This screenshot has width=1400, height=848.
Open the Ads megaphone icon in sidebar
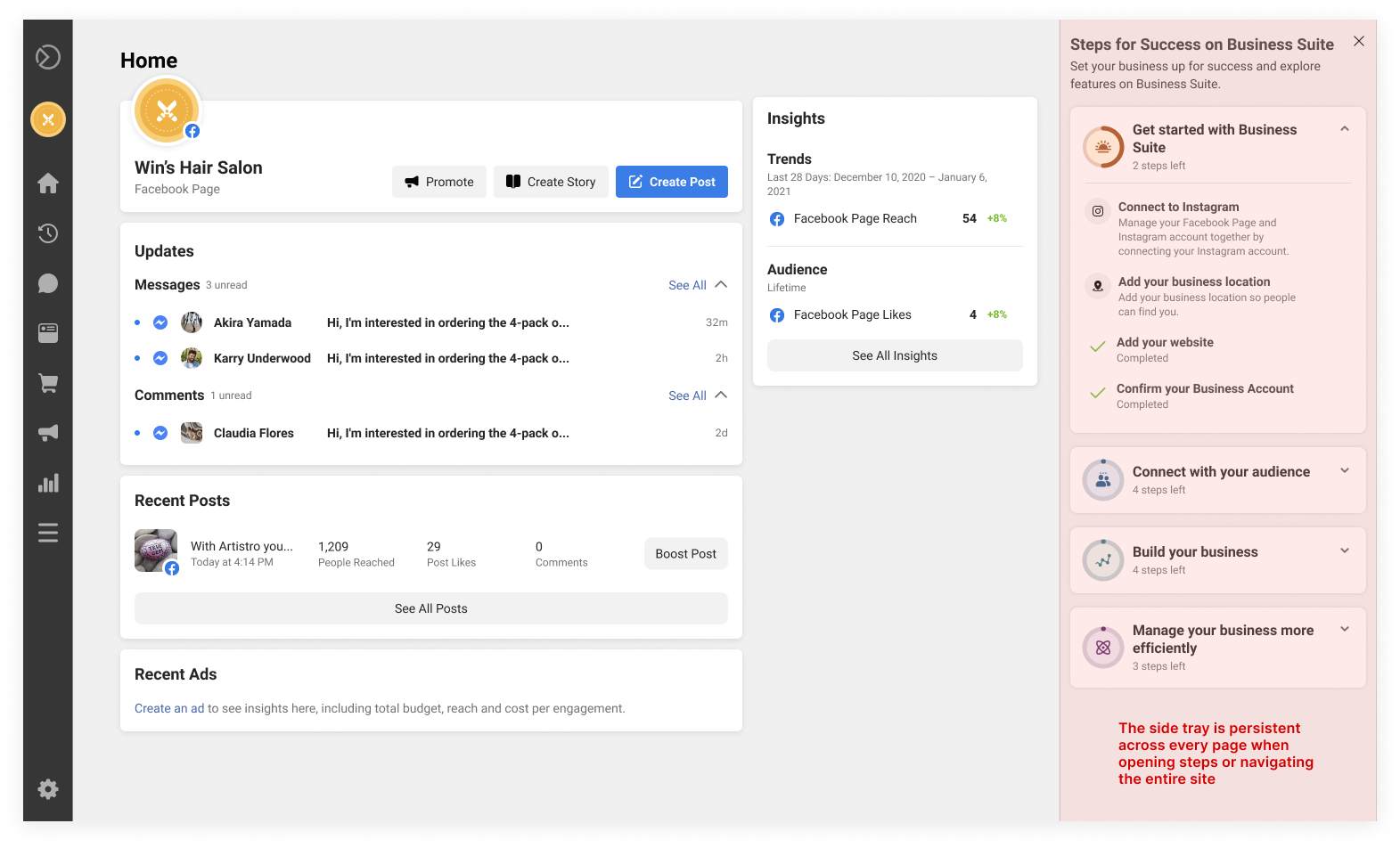[48, 433]
